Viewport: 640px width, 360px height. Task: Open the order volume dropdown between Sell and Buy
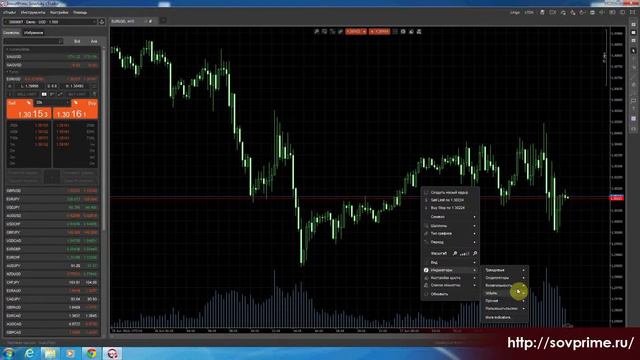[52, 102]
